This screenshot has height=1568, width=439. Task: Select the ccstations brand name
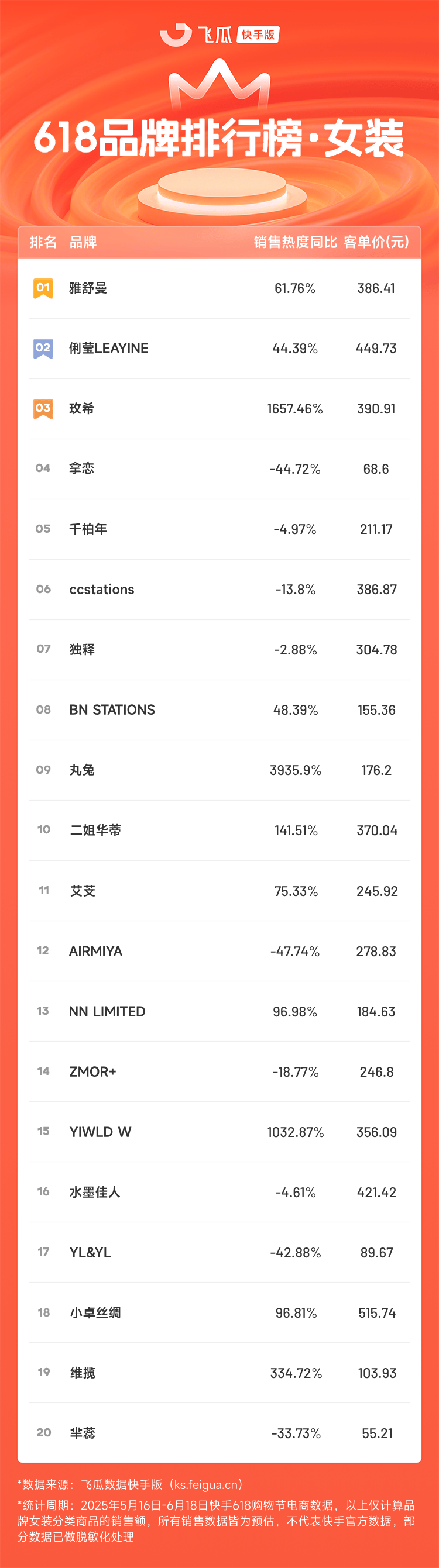[x=102, y=589]
